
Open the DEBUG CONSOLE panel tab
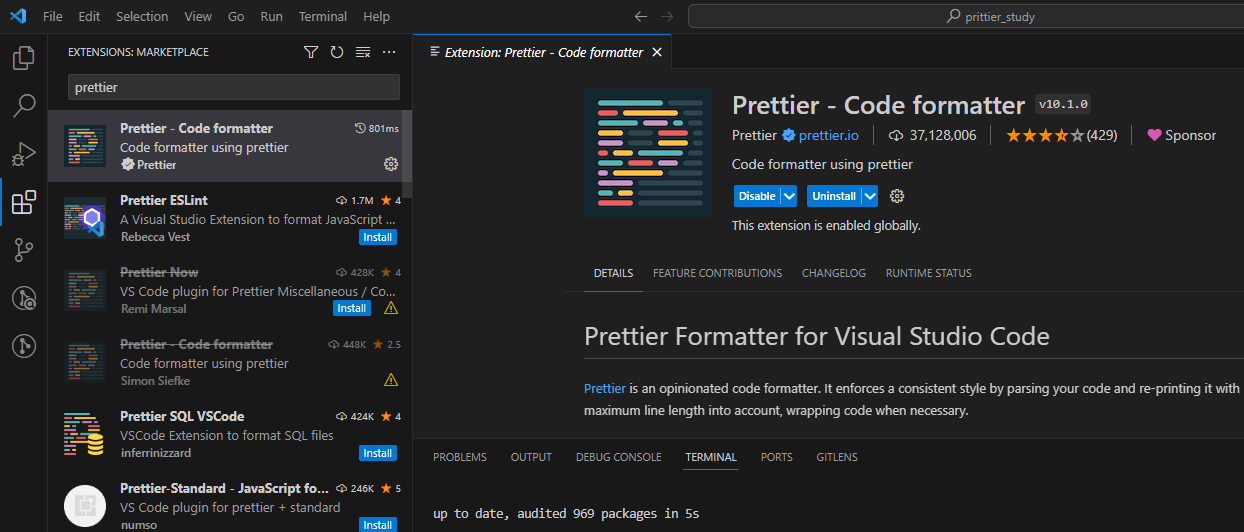(x=618, y=457)
